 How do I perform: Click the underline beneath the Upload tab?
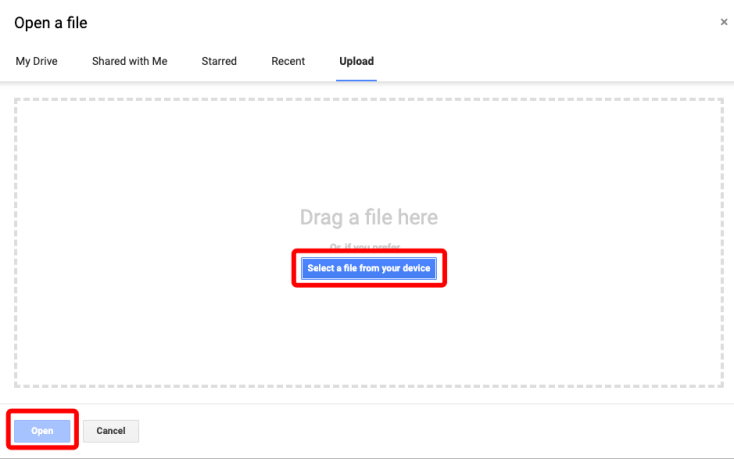click(356, 80)
